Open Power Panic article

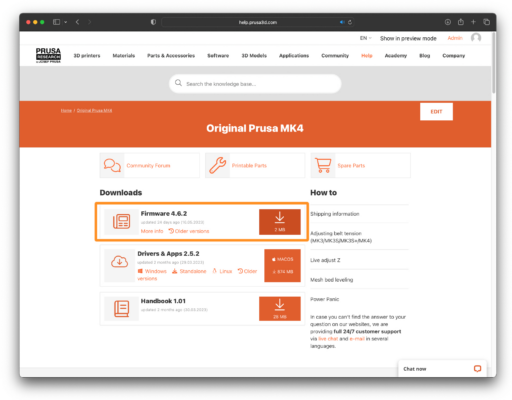pyautogui.click(x=324, y=299)
